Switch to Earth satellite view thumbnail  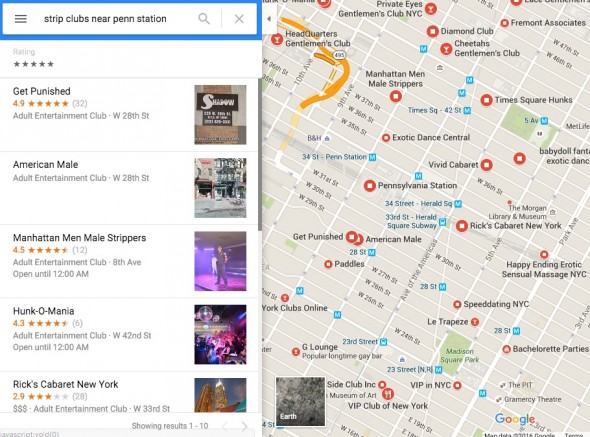(x=300, y=402)
